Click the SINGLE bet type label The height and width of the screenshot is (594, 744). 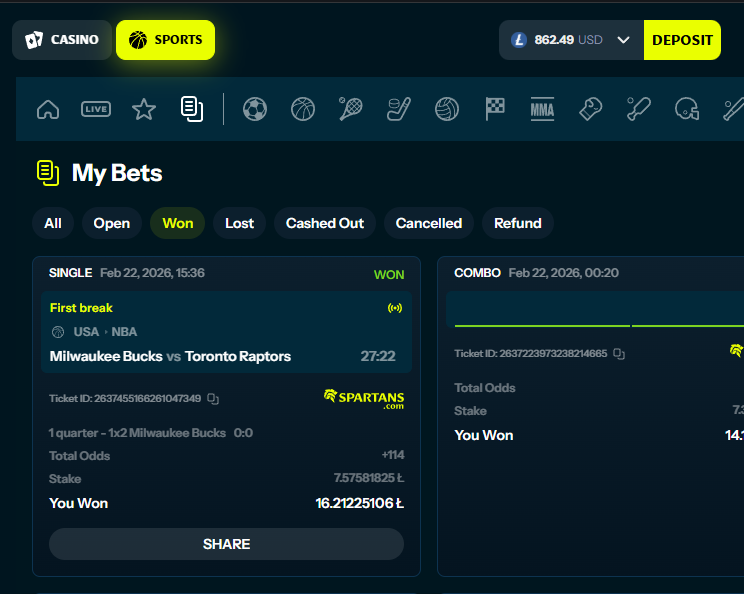[x=71, y=273]
